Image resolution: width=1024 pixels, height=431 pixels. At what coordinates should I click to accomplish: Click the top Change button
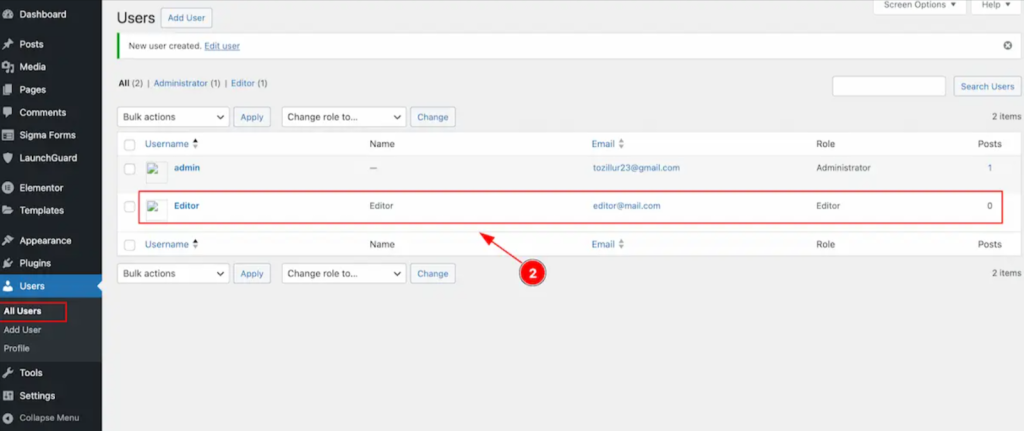432,117
